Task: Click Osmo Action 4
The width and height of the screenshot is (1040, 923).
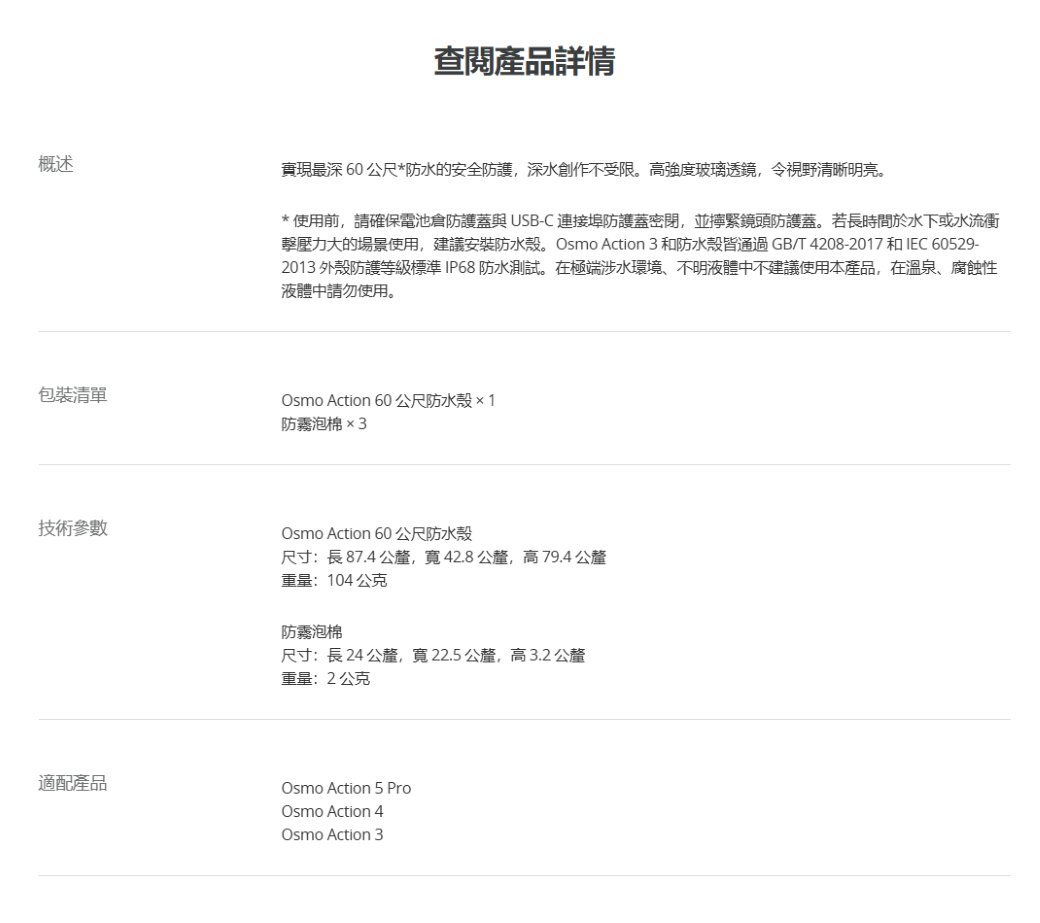Action: coord(332,812)
